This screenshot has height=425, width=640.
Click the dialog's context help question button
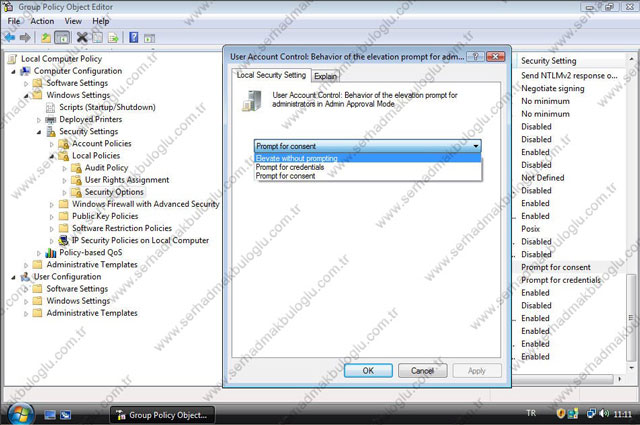(x=475, y=57)
